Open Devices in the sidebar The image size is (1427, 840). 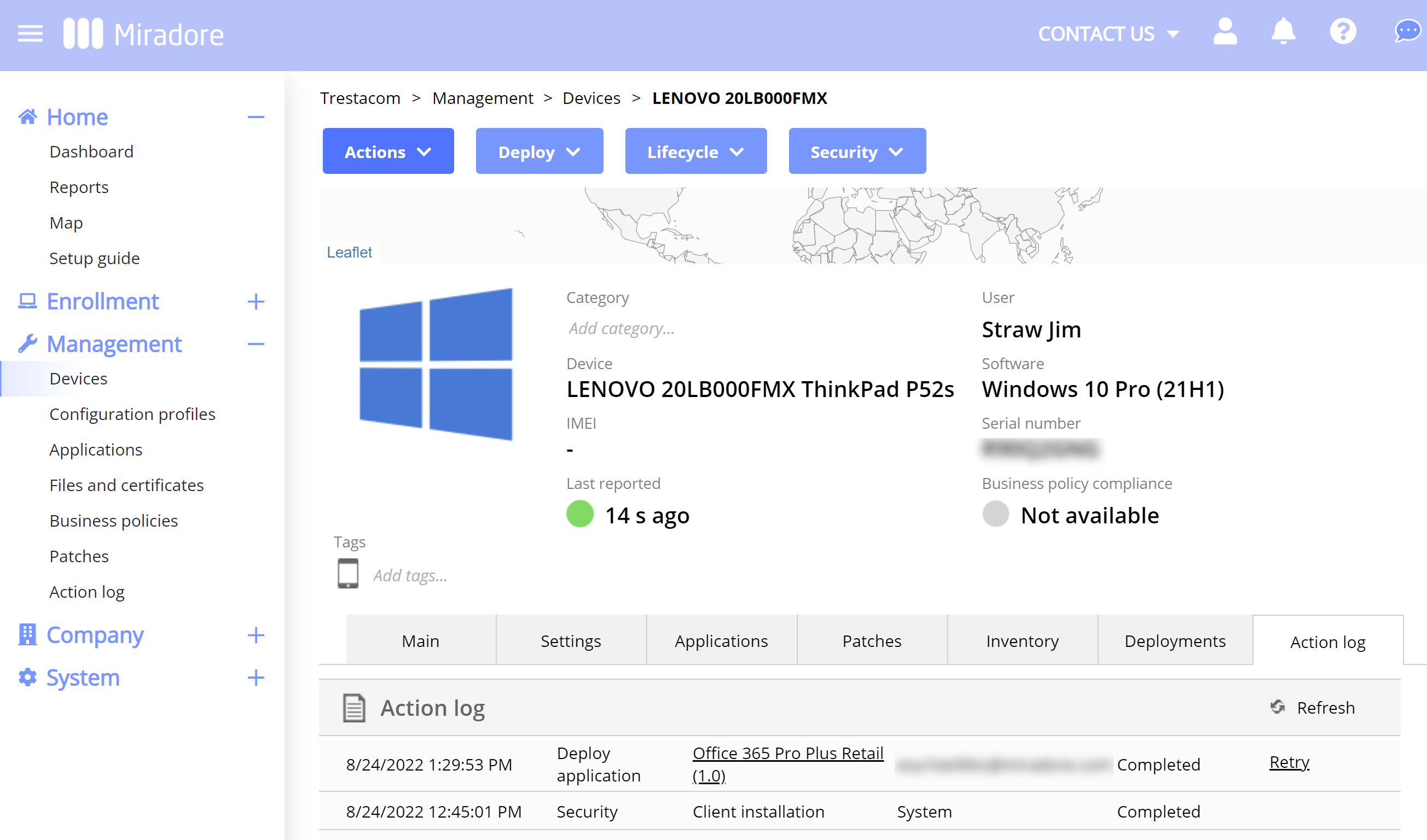coord(78,378)
